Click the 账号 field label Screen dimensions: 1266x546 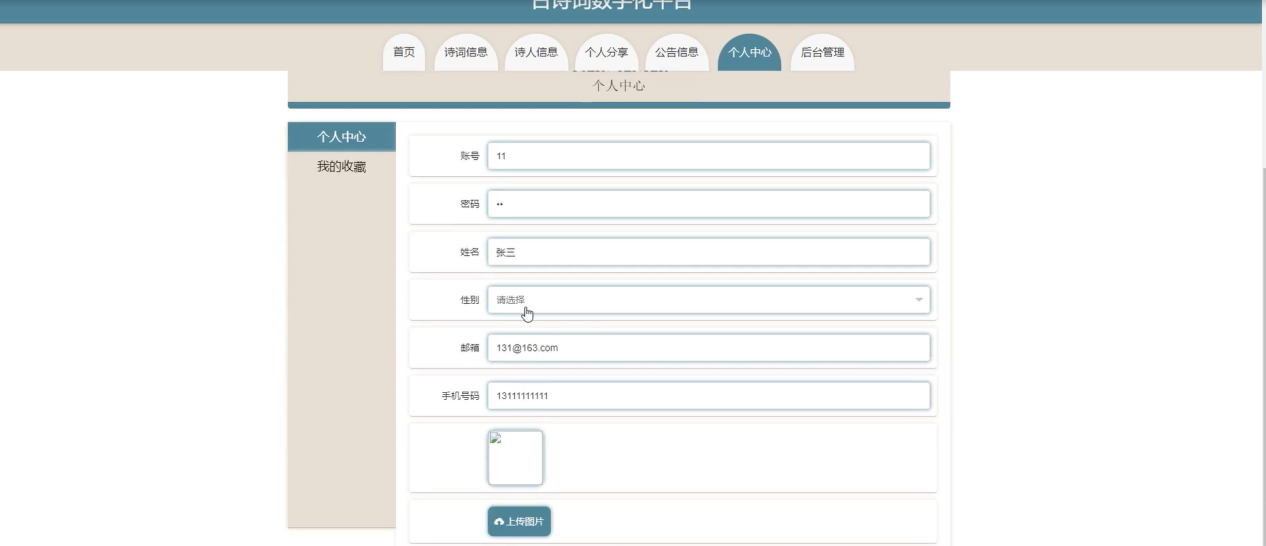469,157
